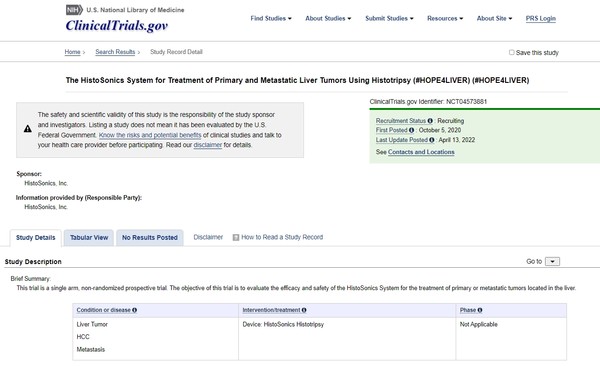Viewport: 600px width, 366px height.
Task: Click Device: HistoSonics Histotripsy cell
Action: pos(283,324)
